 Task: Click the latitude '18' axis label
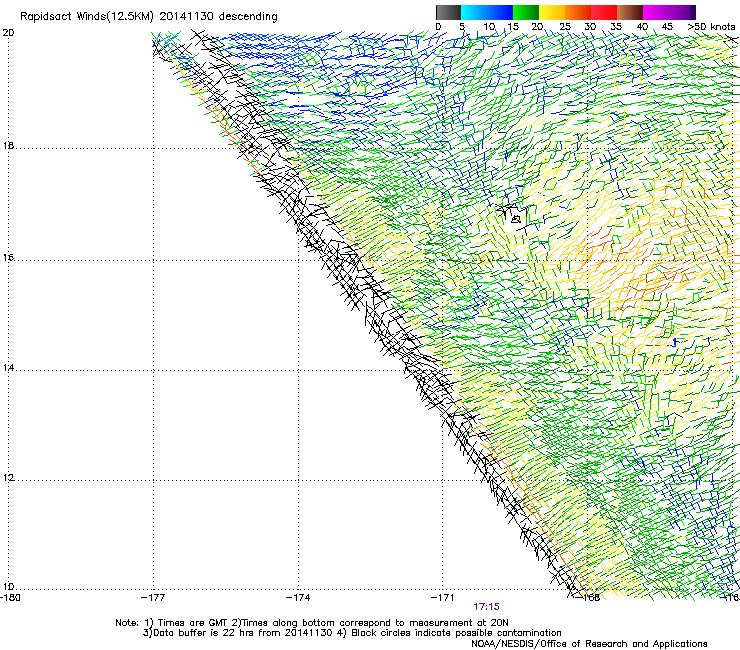(8, 145)
